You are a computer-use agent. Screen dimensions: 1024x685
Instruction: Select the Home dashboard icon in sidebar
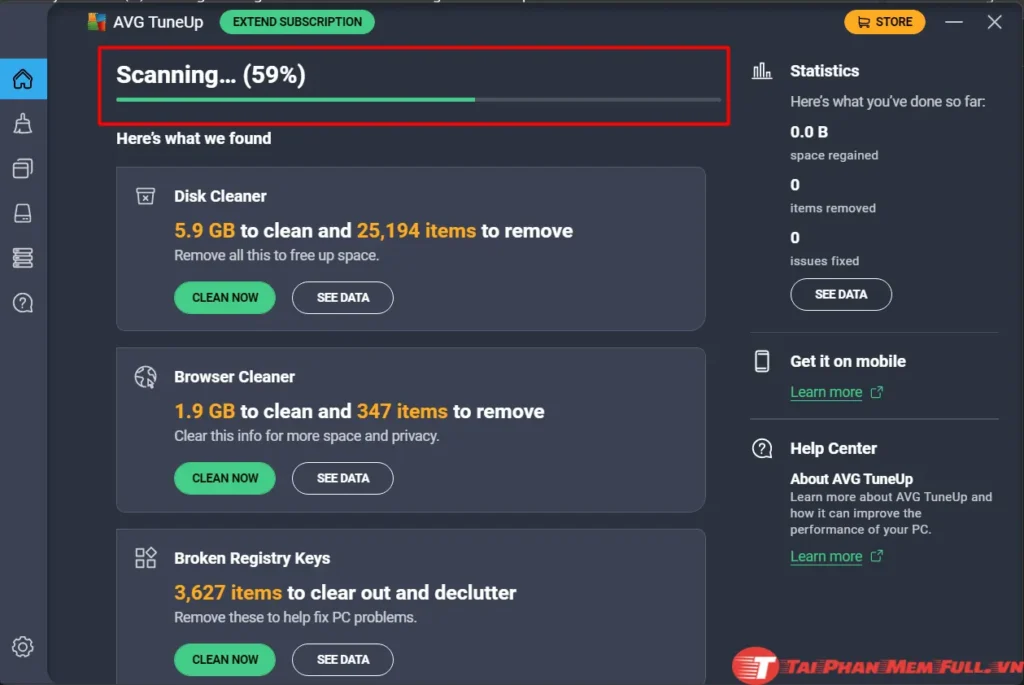coord(23,79)
